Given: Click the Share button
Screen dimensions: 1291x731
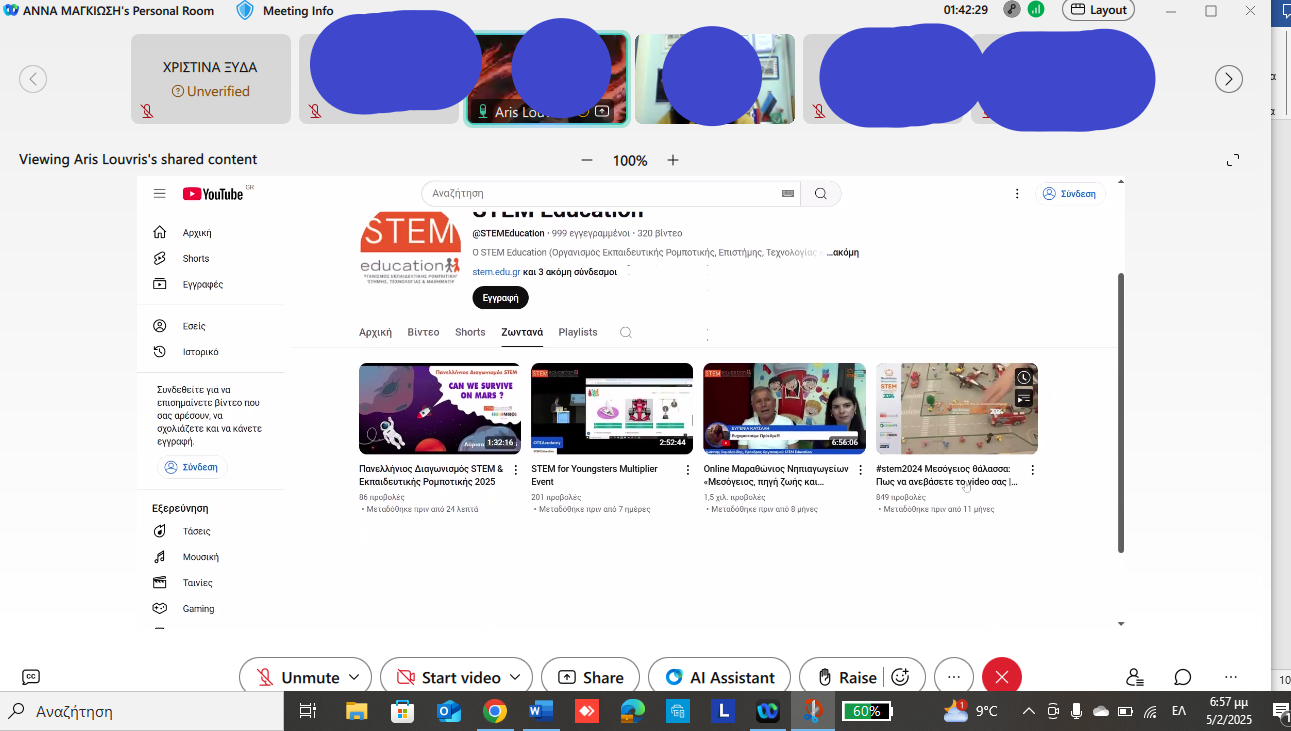Looking at the screenshot, I should 590,677.
